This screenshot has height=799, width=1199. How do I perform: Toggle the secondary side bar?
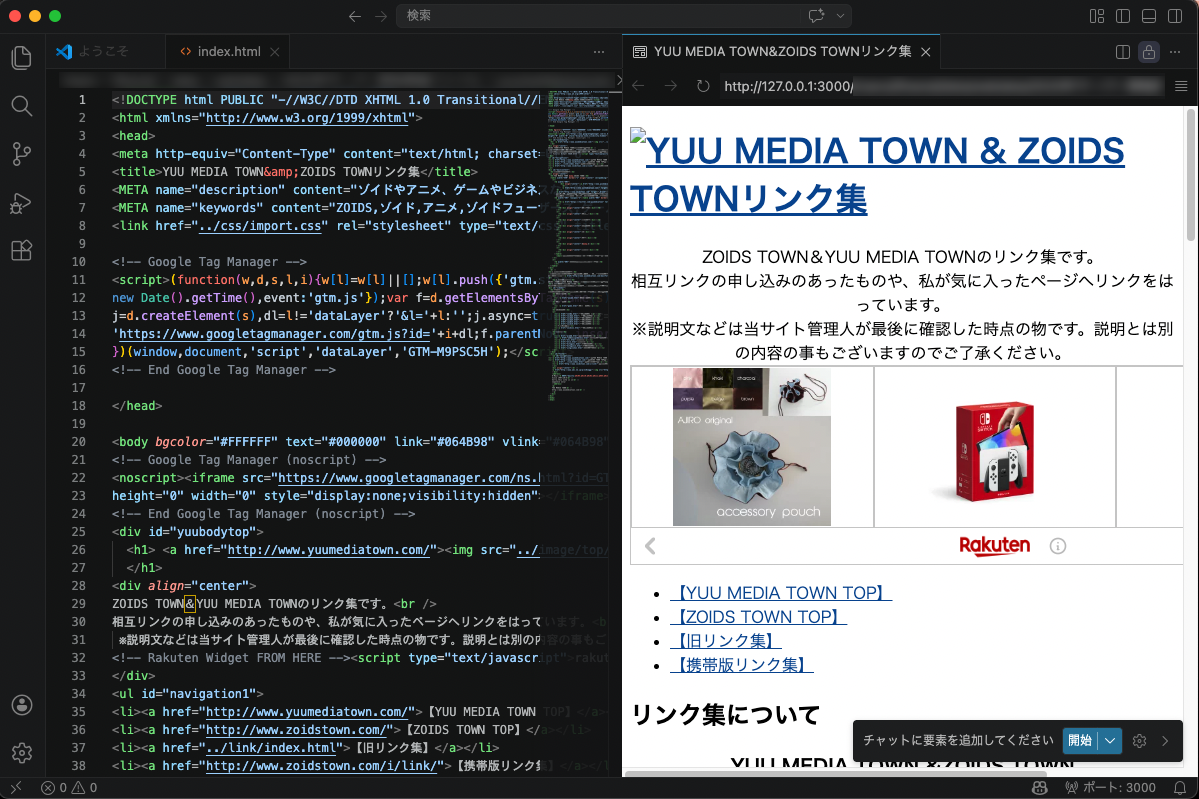point(1175,16)
